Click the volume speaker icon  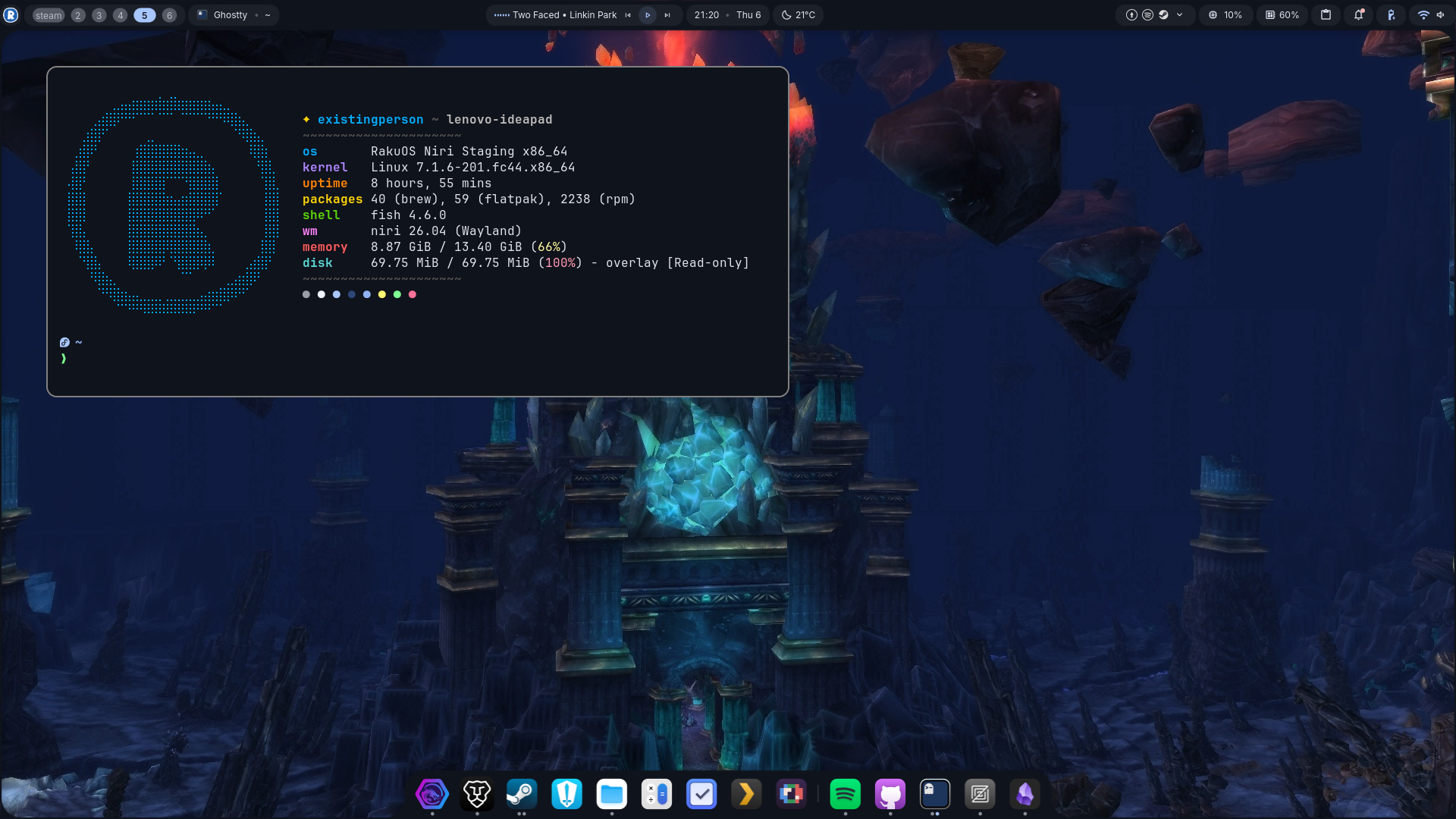1440,15
